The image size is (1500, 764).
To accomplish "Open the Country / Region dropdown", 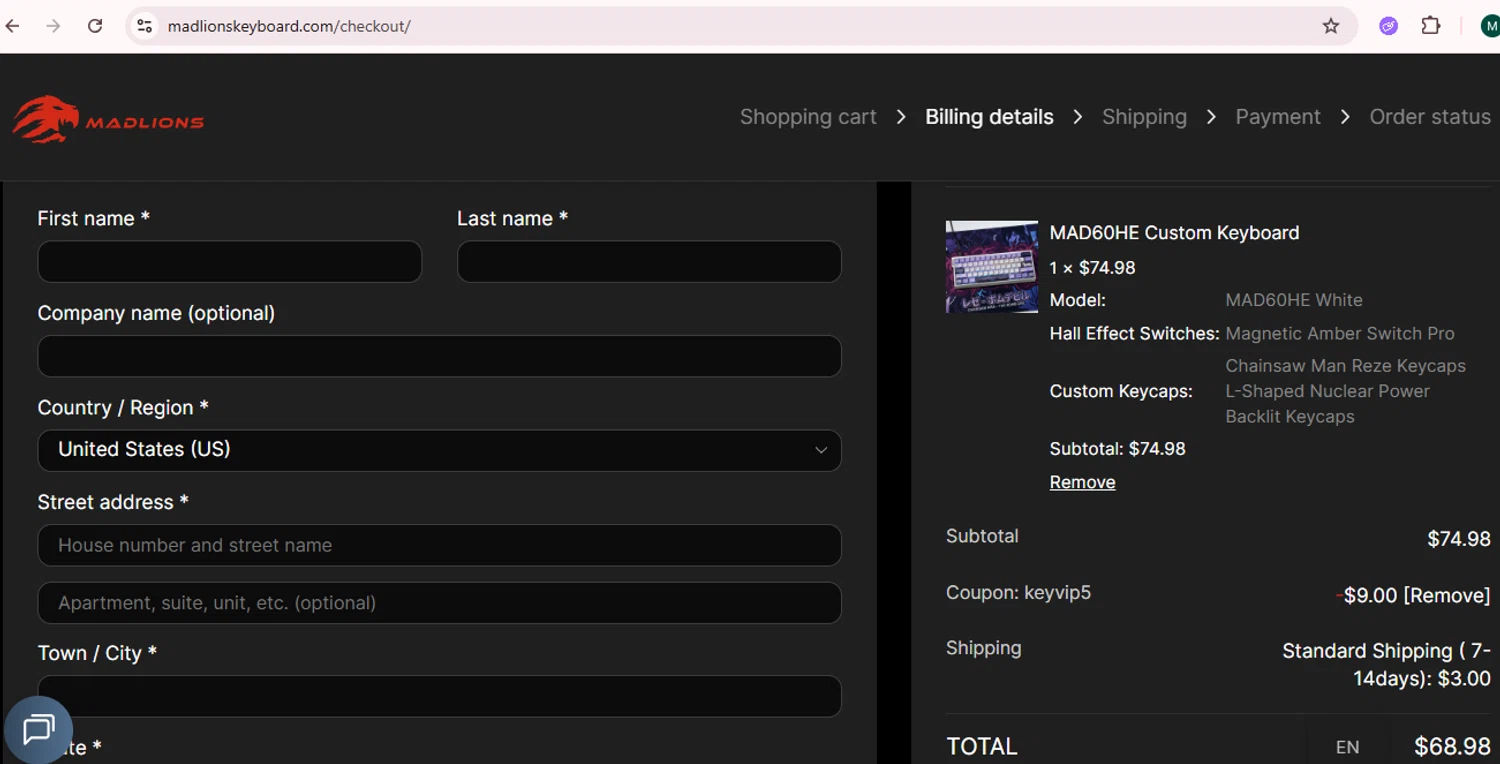I will 439,450.
